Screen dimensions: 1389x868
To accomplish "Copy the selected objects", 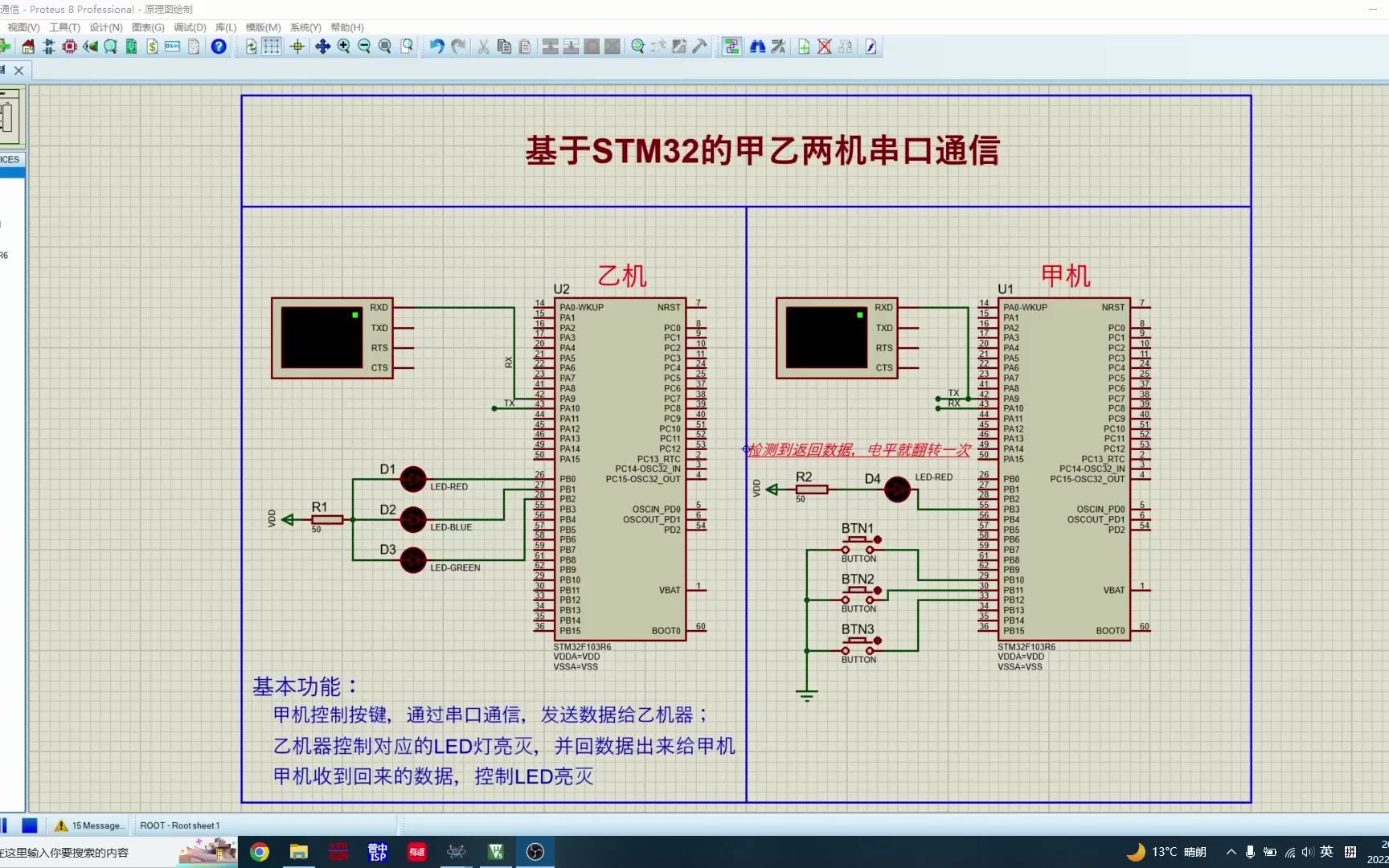I will coord(504,46).
